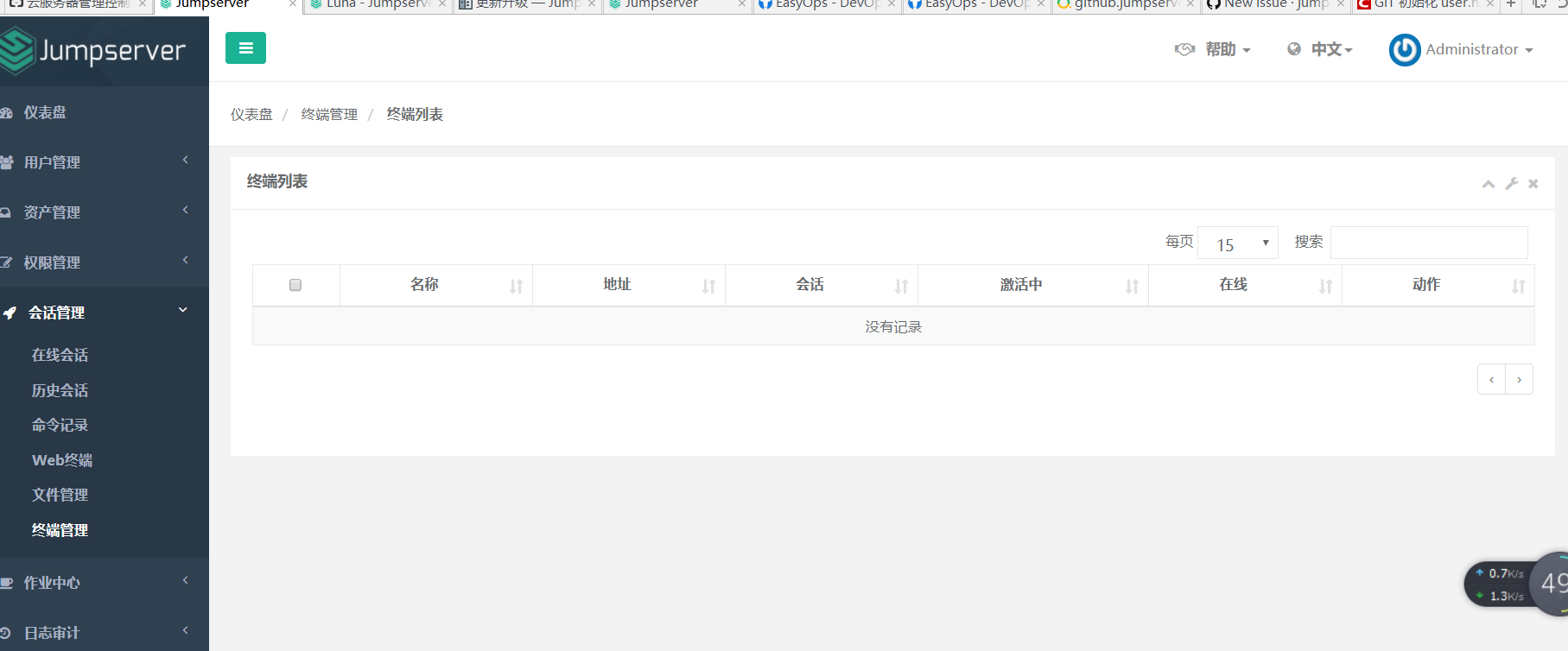Viewport: 1568px width, 651px height.
Task: Open 命令记录 in the sidebar
Action: [60, 425]
